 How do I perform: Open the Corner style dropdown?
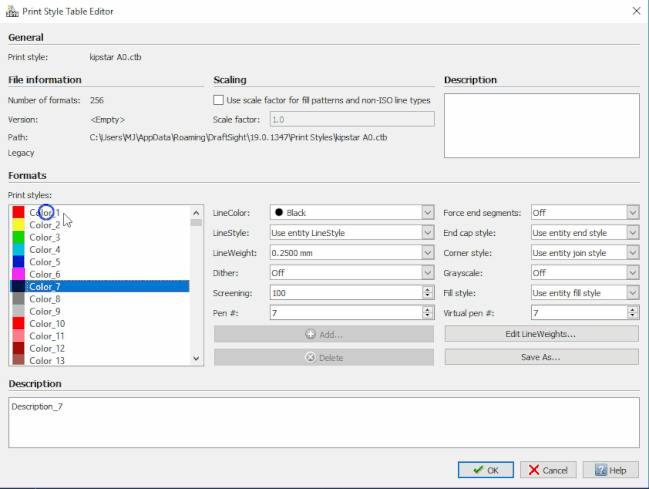pos(632,253)
